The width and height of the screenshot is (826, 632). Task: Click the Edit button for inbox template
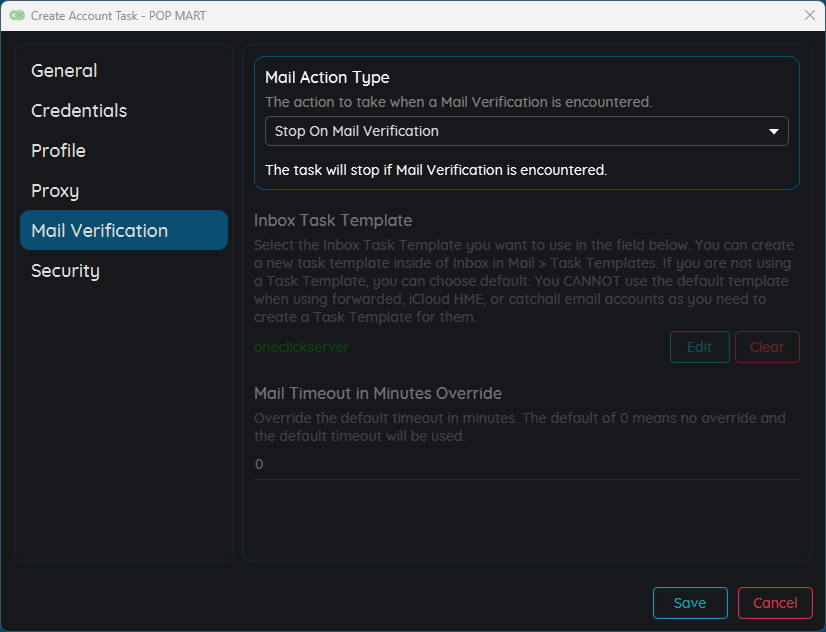pyautogui.click(x=699, y=347)
